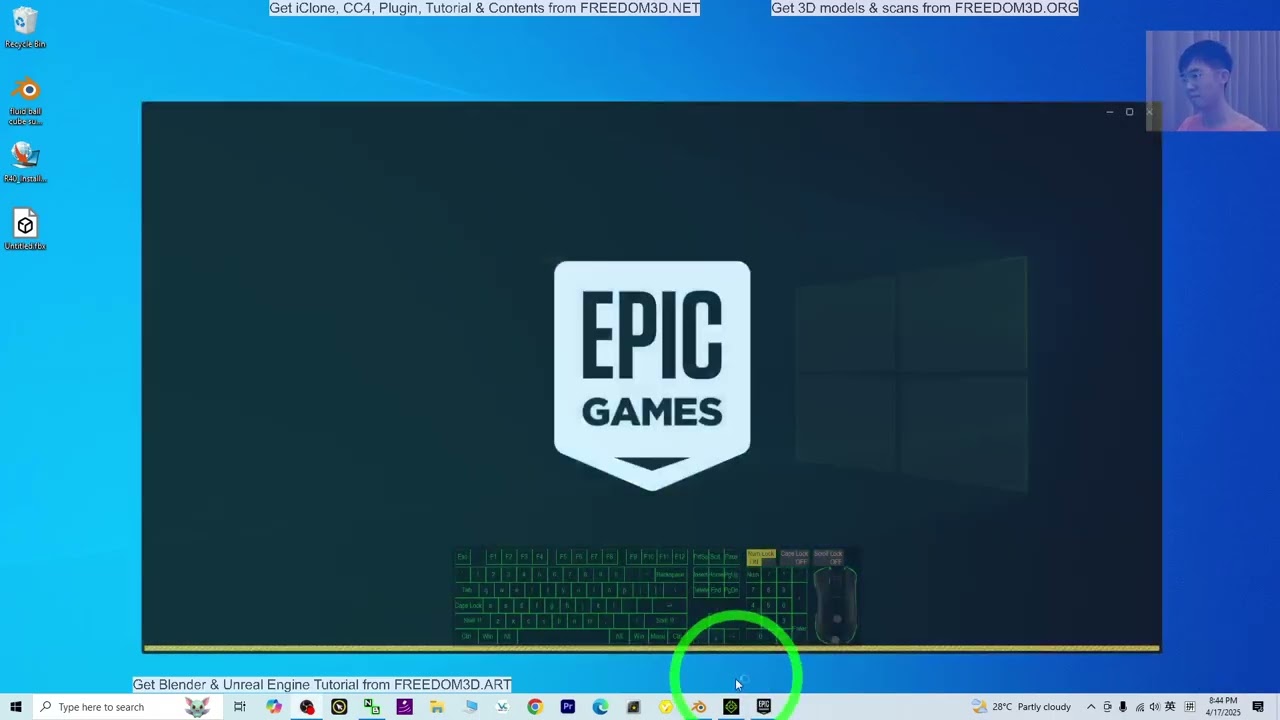Open the weather widget showing 28°C

coord(1022,707)
